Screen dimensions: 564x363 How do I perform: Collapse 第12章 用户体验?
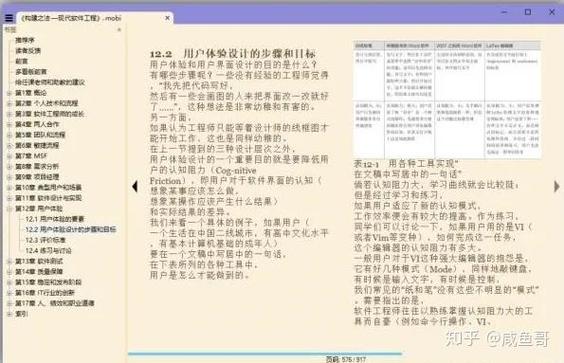[x=9, y=209]
